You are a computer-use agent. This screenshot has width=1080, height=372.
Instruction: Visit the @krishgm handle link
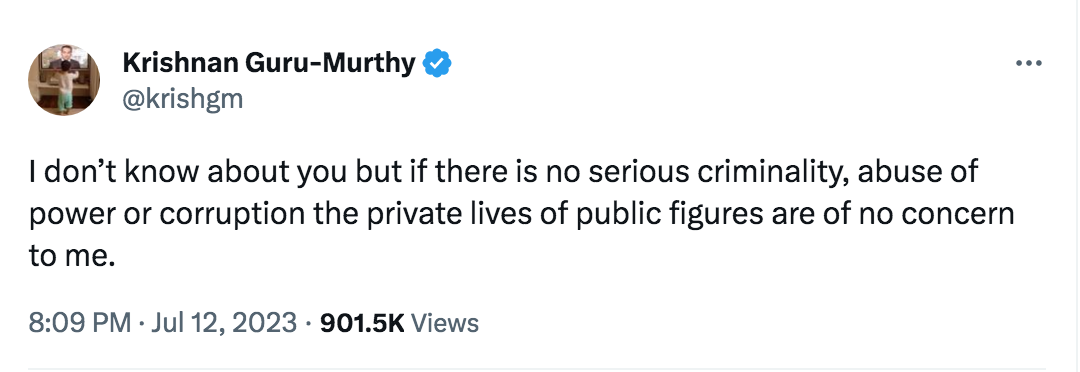click(183, 99)
